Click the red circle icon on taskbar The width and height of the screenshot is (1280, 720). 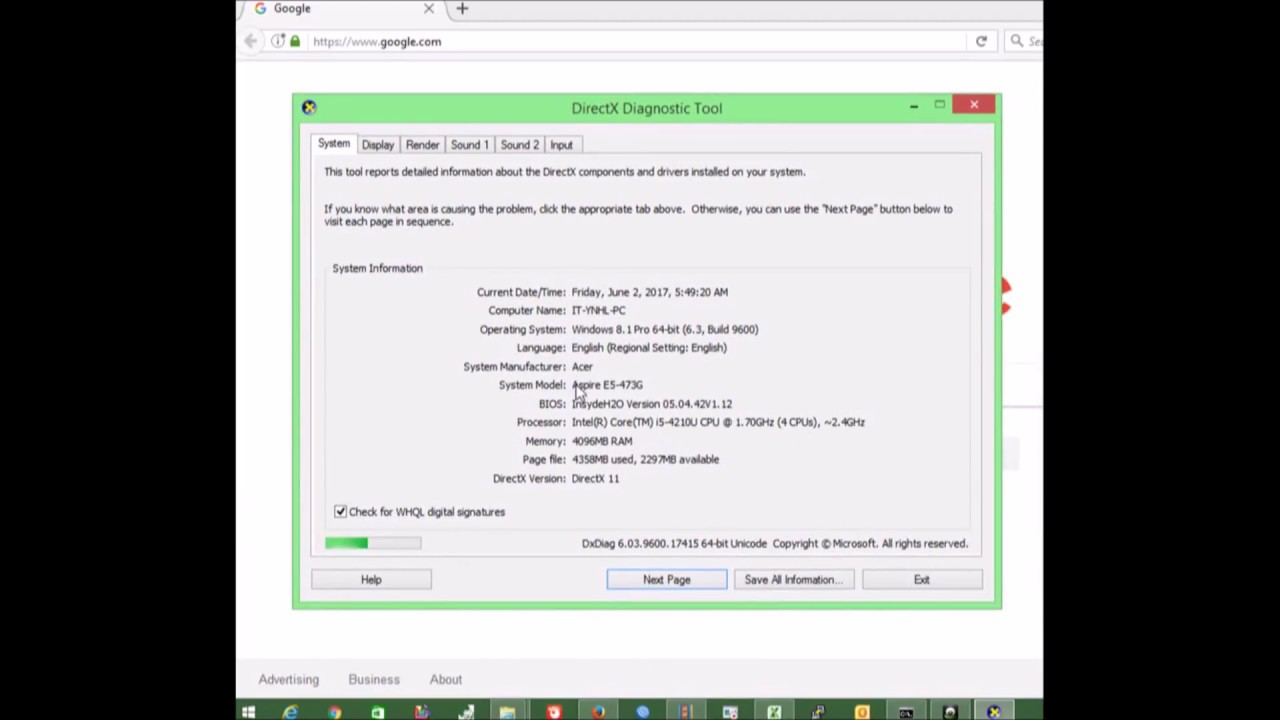click(x=555, y=712)
